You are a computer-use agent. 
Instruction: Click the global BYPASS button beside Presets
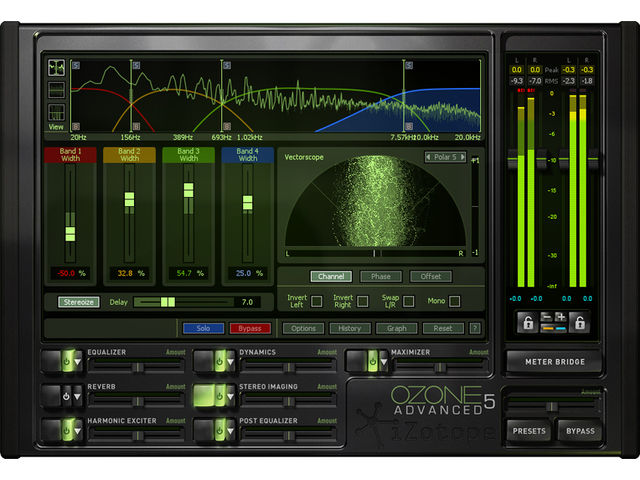tap(580, 431)
